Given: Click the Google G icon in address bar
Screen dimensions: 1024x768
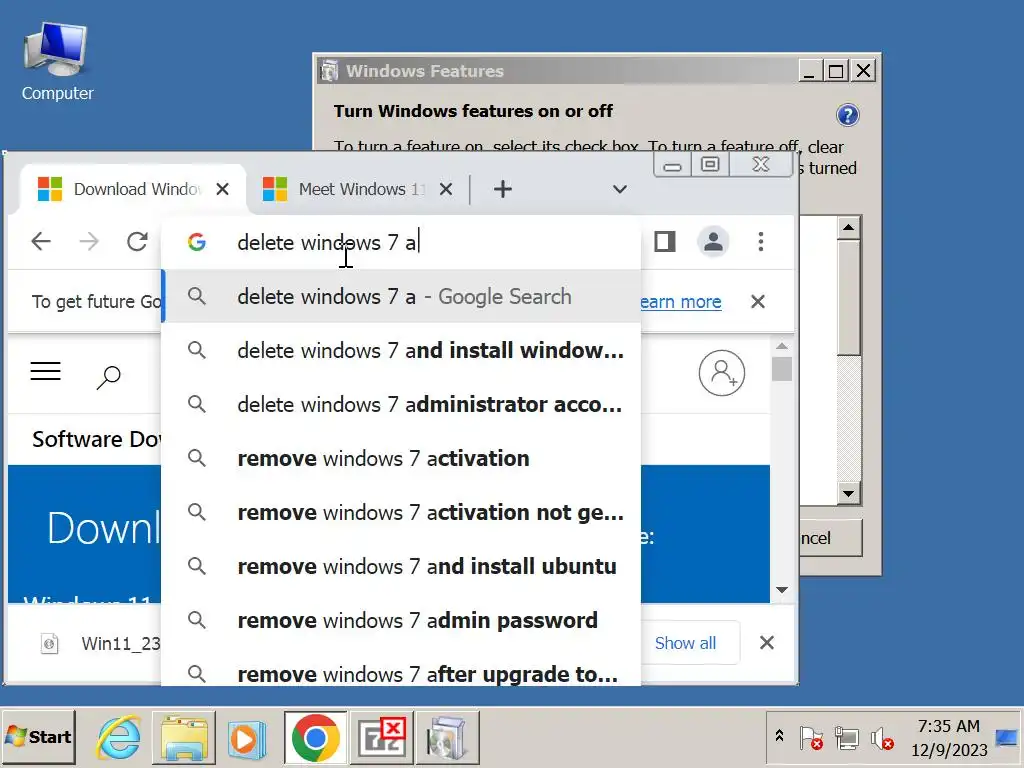Looking at the screenshot, I should click(197, 242).
